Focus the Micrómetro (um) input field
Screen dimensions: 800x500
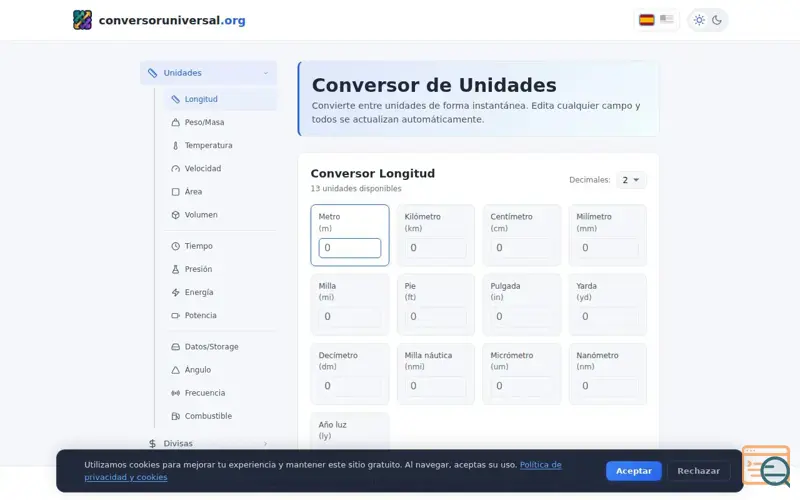[x=521, y=386]
